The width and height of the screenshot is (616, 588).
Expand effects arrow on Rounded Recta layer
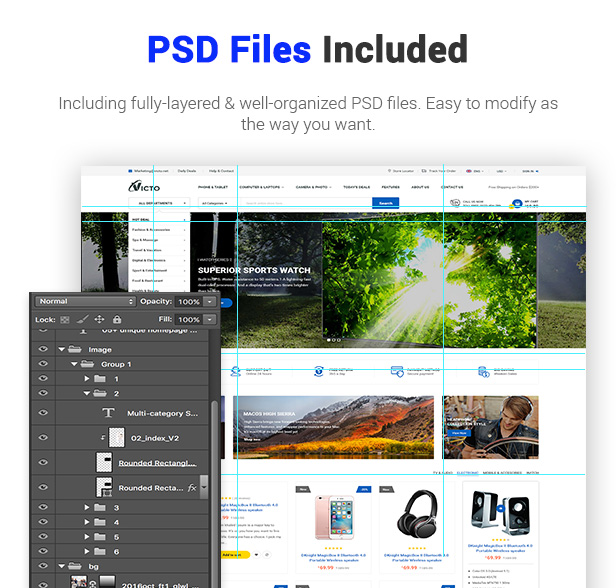(x=204, y=487)
